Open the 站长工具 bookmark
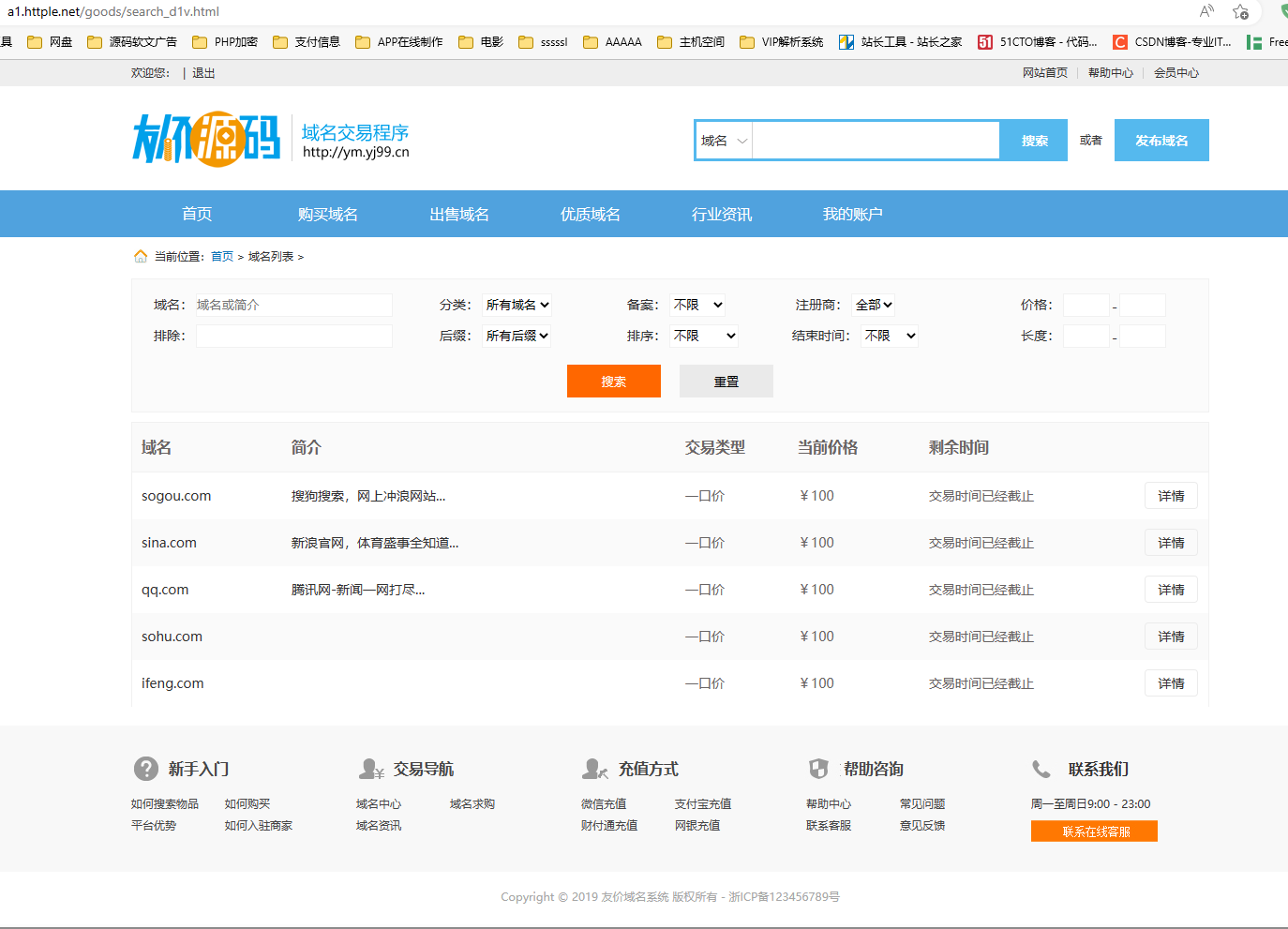The image size is (1288, 929). tap(901, 42)
